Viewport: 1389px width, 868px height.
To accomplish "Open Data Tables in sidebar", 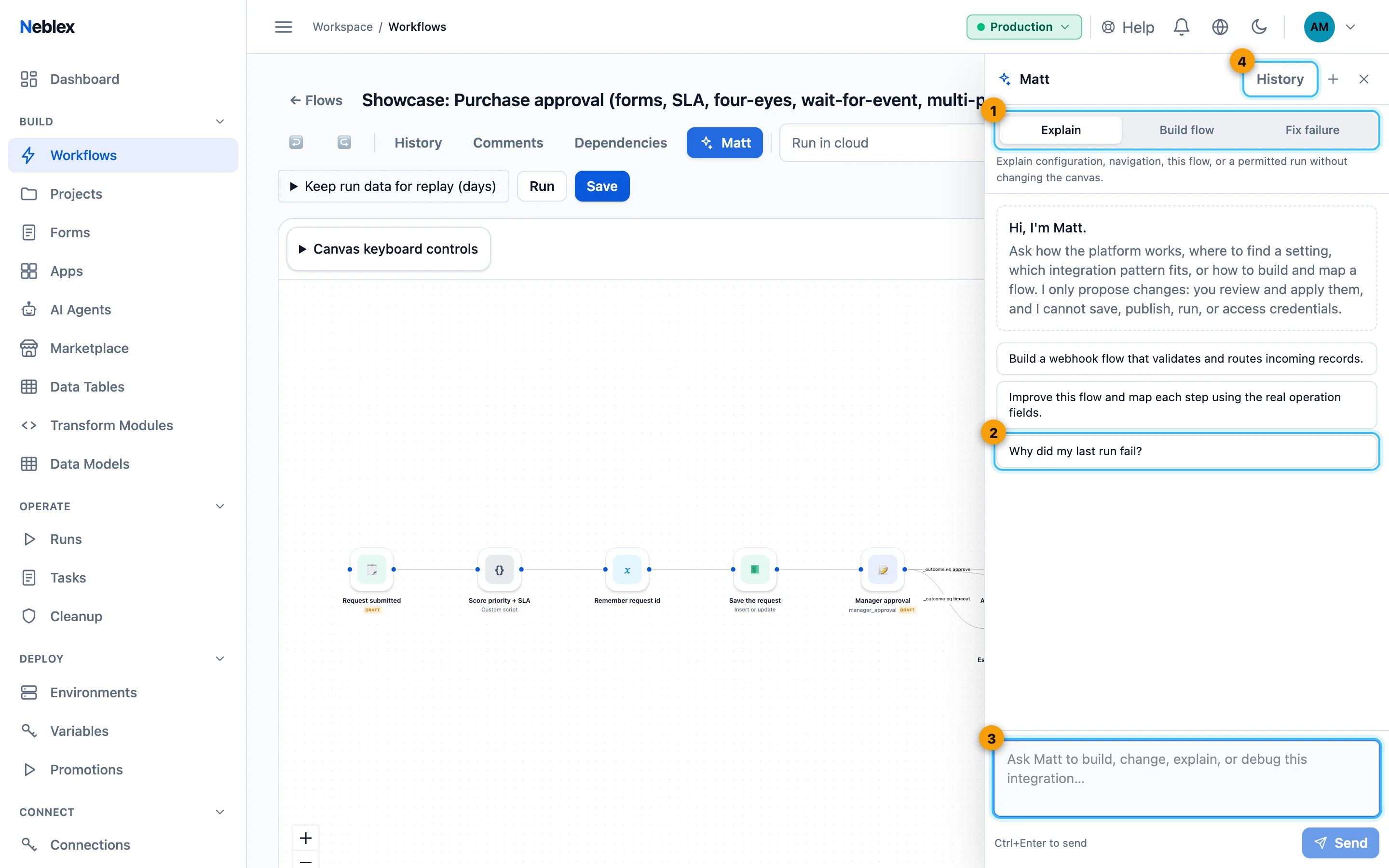I will [x=123, y=386].
